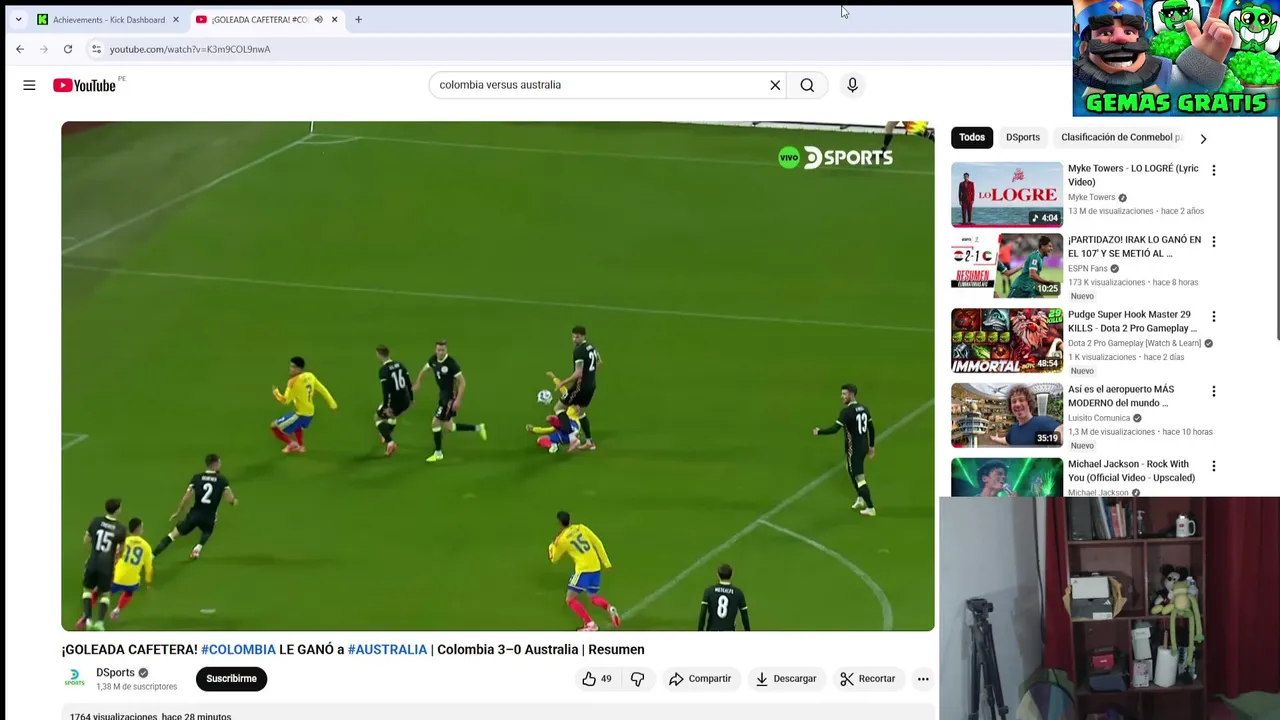Click PARTIDAZO IRAK LO GANÓ title
Viewport: 1280px width, 720px height.
pyautogui.click(x=1134, y=247)
